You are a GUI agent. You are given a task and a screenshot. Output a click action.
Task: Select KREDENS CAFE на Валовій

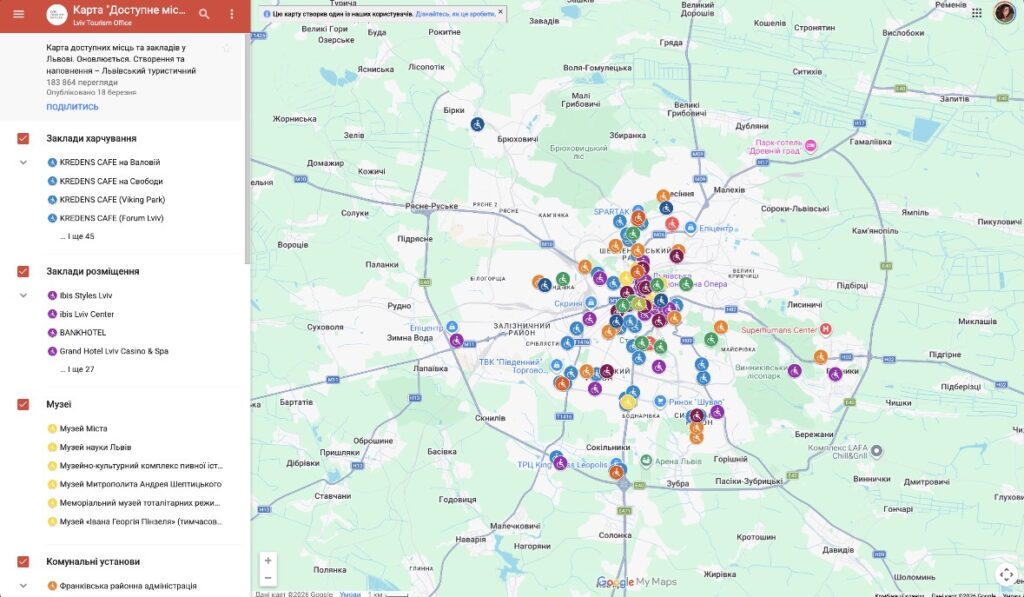click(110, 162)
